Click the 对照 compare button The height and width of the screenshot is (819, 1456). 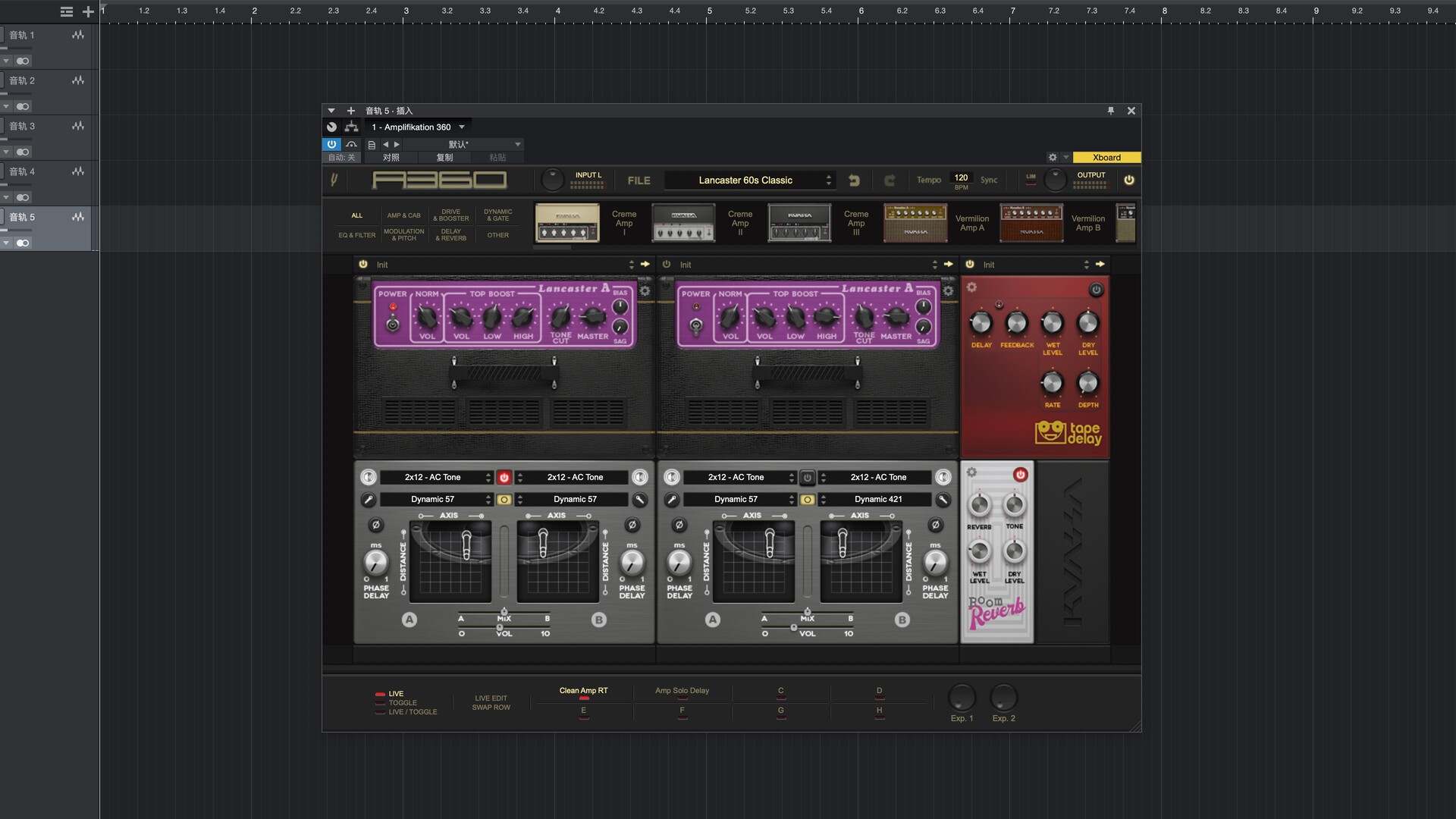tap(391, 158)
